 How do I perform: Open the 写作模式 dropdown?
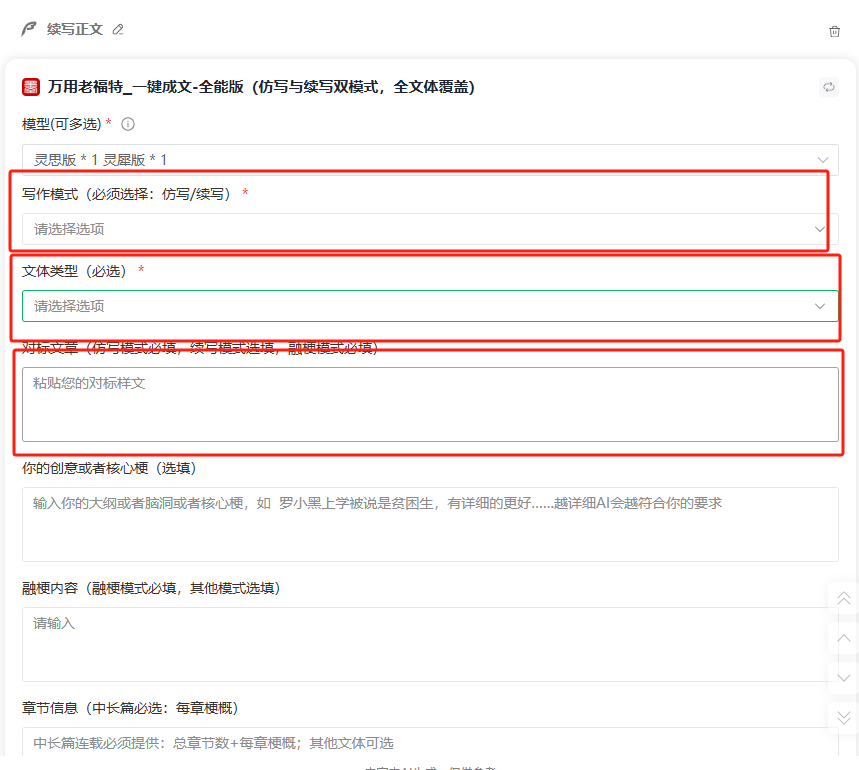pyautogui.click(x=430, y=229)
